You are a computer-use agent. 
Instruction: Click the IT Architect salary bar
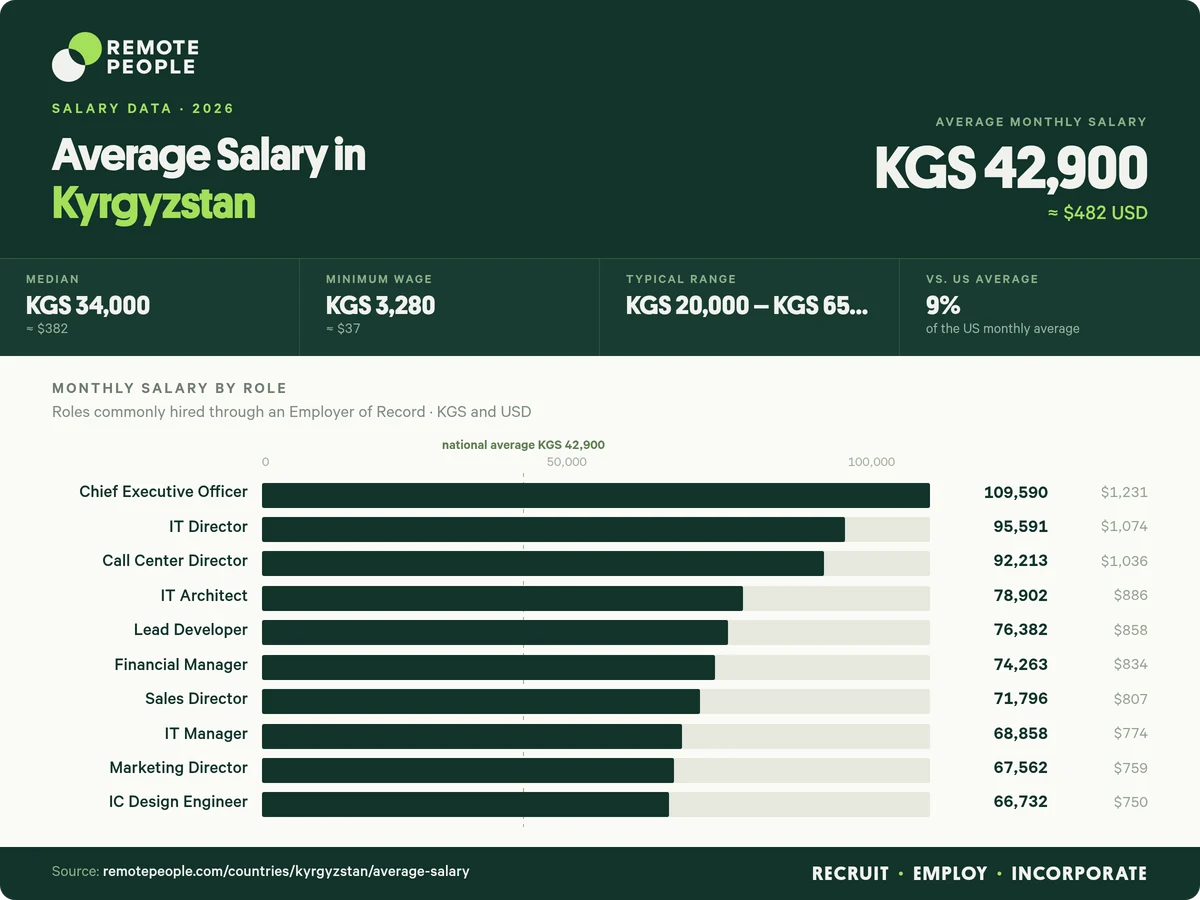pos(502,598)
